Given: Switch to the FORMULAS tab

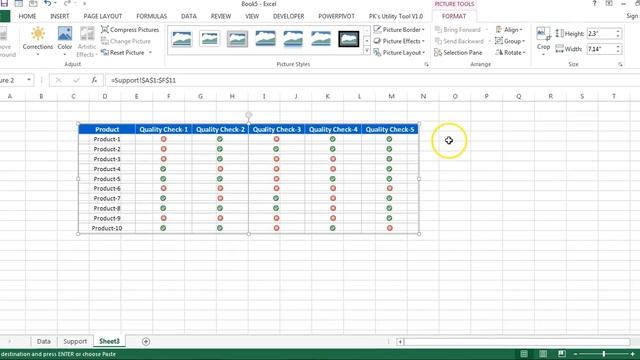Looking at the screenshot, I should pos(151,16).
